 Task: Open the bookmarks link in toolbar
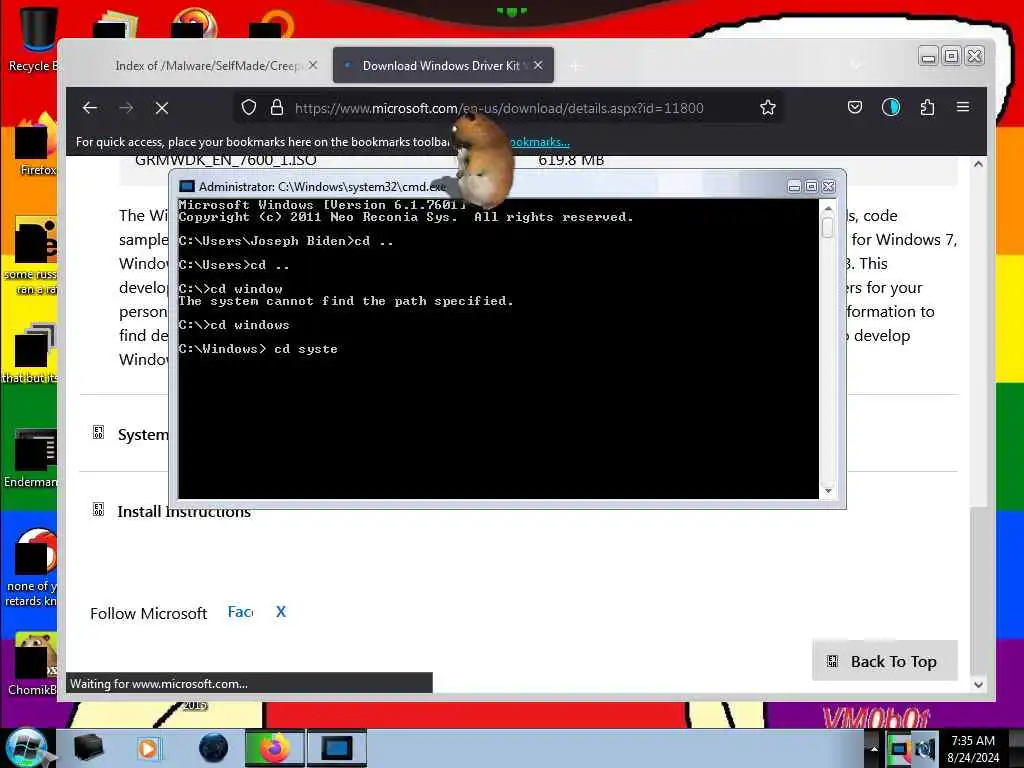(x=539, y=142)
